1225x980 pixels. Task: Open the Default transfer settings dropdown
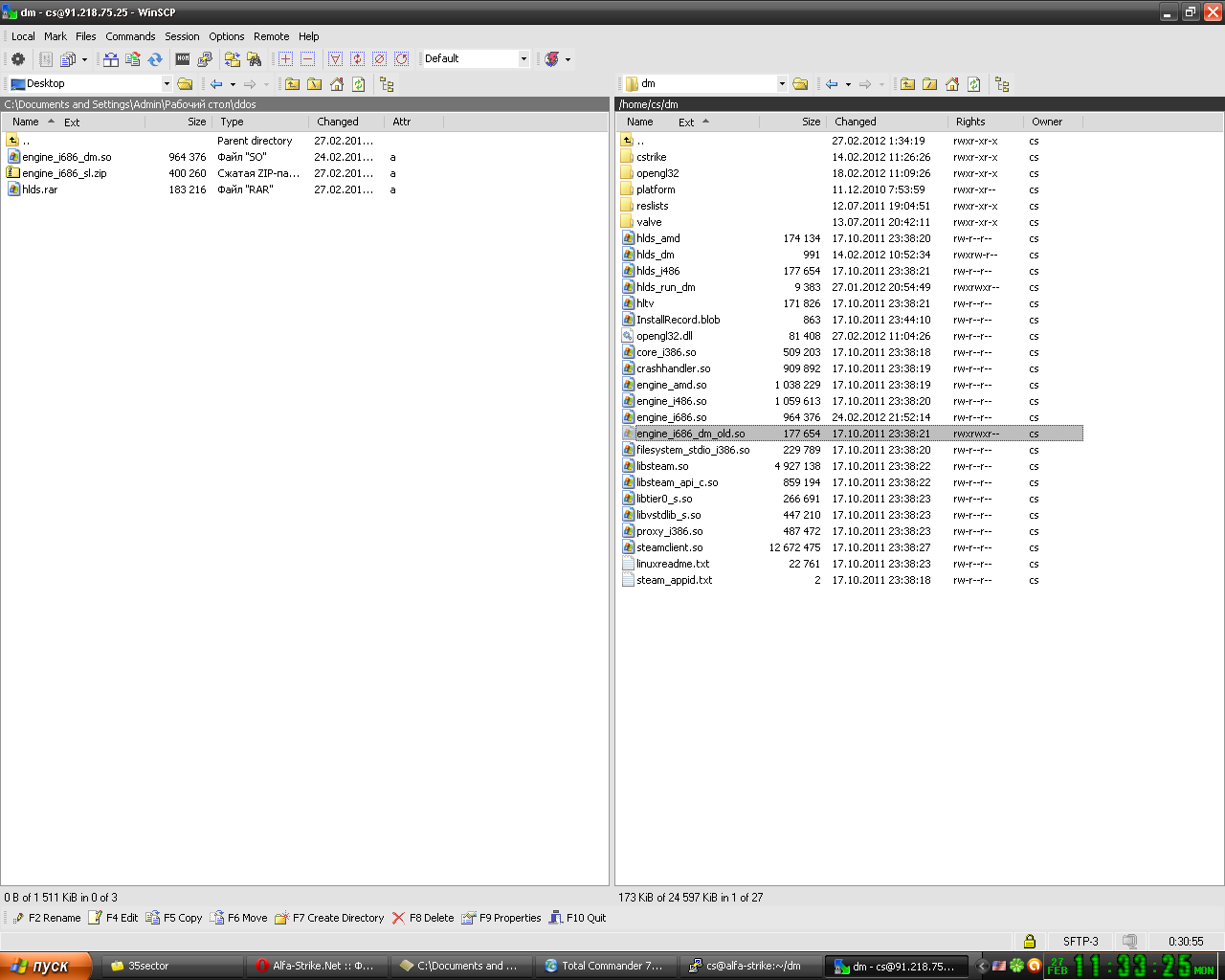523,59
